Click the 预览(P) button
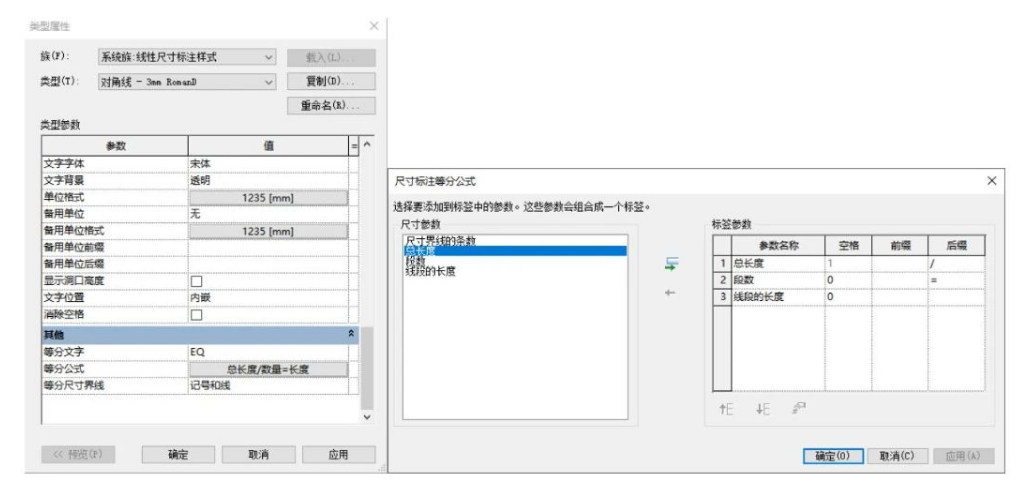 click(78, 454)
